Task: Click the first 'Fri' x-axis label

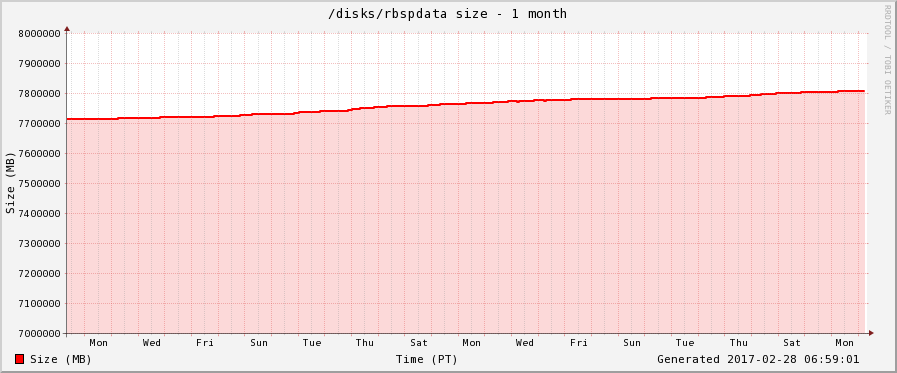Action: click(205, 343)
